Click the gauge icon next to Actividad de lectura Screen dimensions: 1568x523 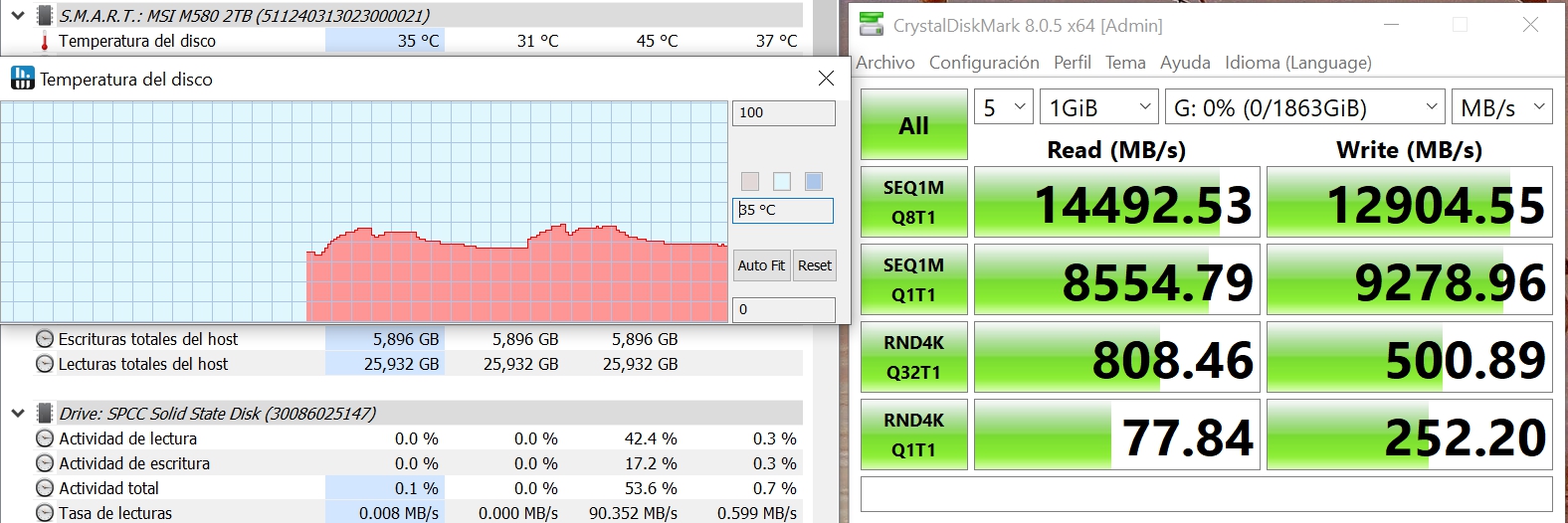pyautogui.click(x=45, y=438)
